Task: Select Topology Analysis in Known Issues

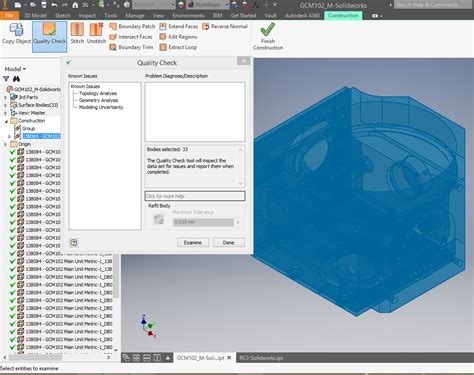Action: click(98, 93)
